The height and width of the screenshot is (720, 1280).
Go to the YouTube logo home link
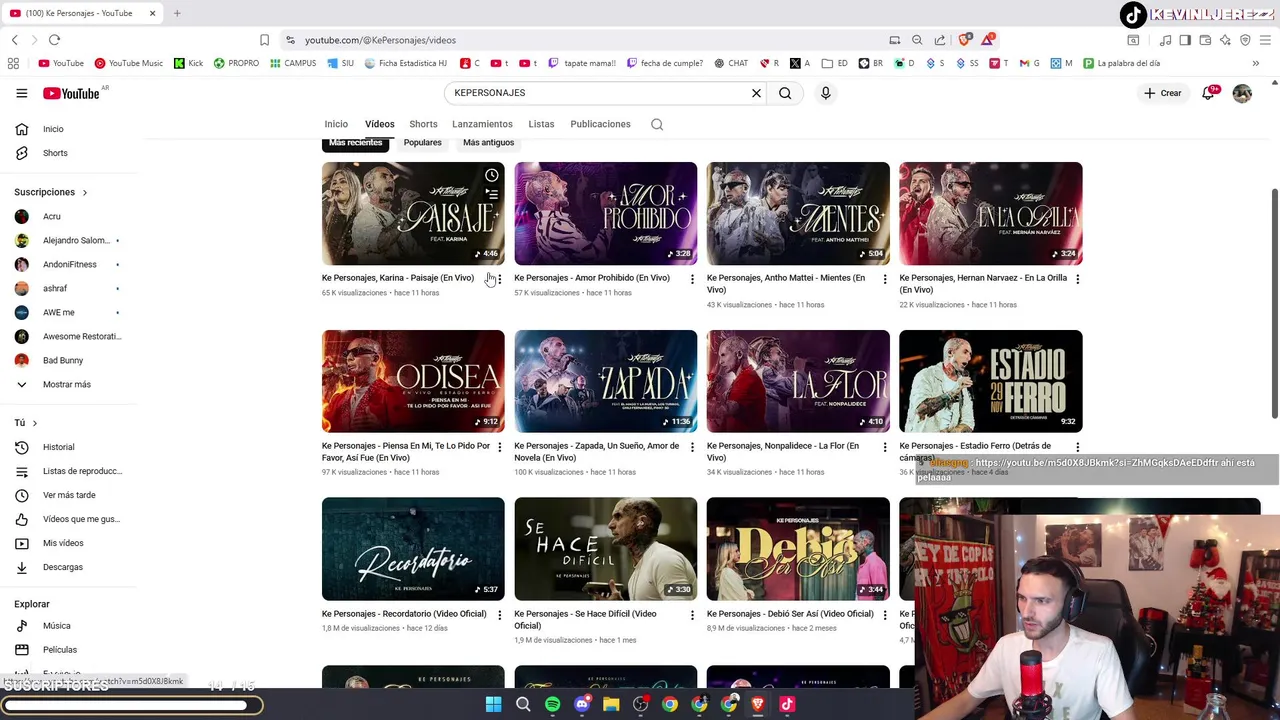click(x=71, y=93)
